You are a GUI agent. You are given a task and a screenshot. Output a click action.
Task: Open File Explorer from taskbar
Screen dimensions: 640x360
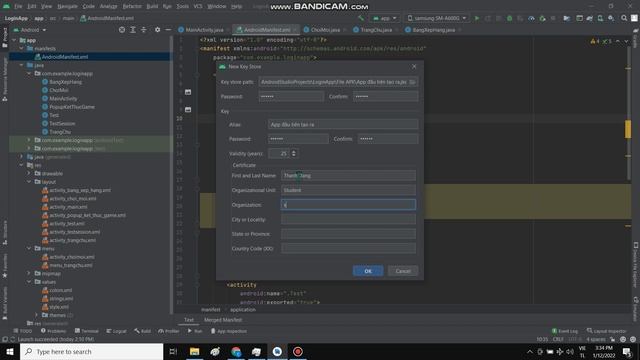[x=195, y=351]
